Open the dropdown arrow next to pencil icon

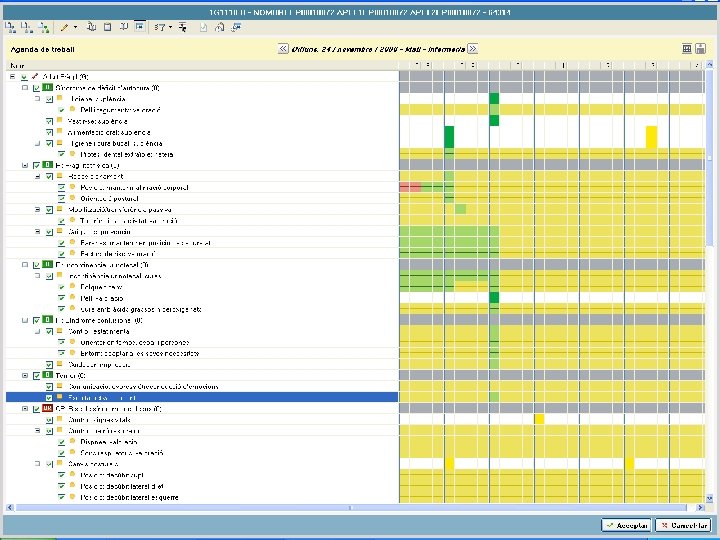point(76,26)
